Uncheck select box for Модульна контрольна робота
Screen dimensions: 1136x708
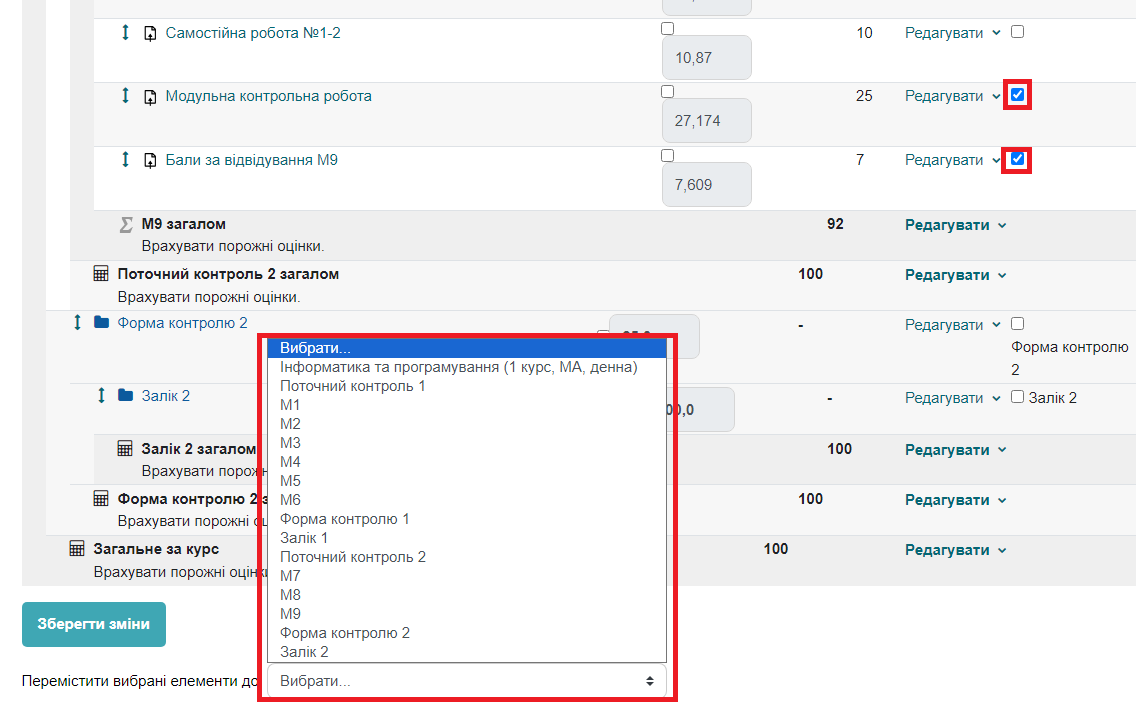point(1018,95)
